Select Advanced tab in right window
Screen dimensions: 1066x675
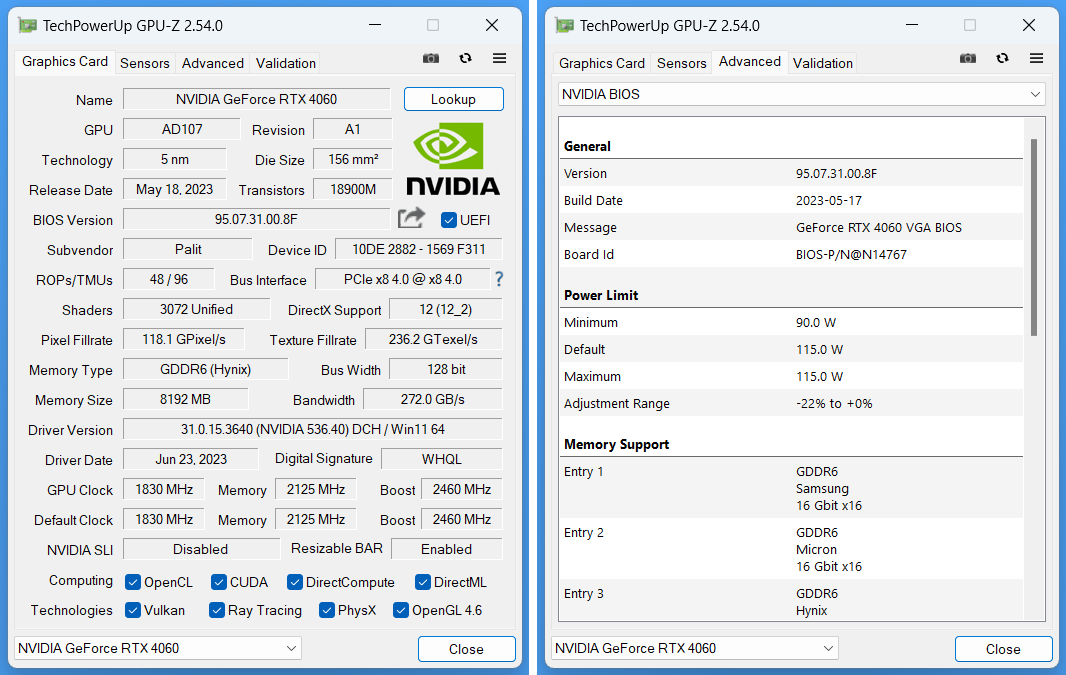pyautogui.click(x=750, y=62)
